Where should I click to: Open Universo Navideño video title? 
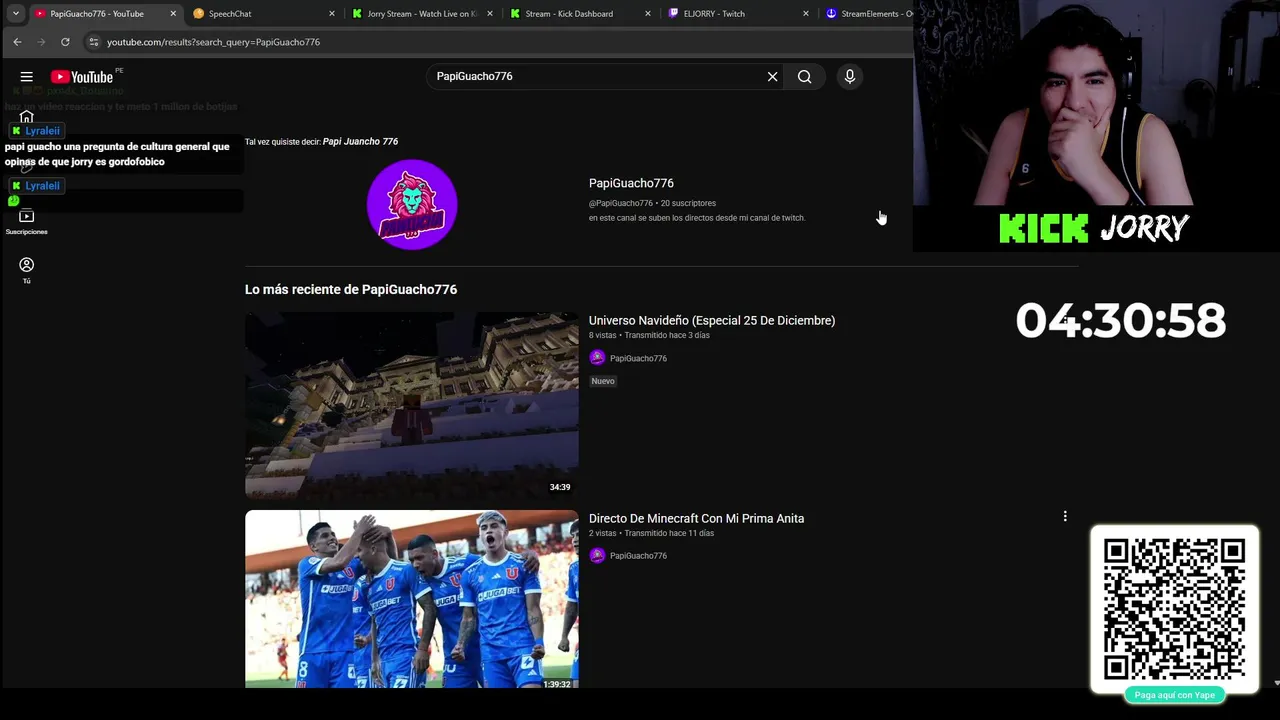[x=712, y=321]
